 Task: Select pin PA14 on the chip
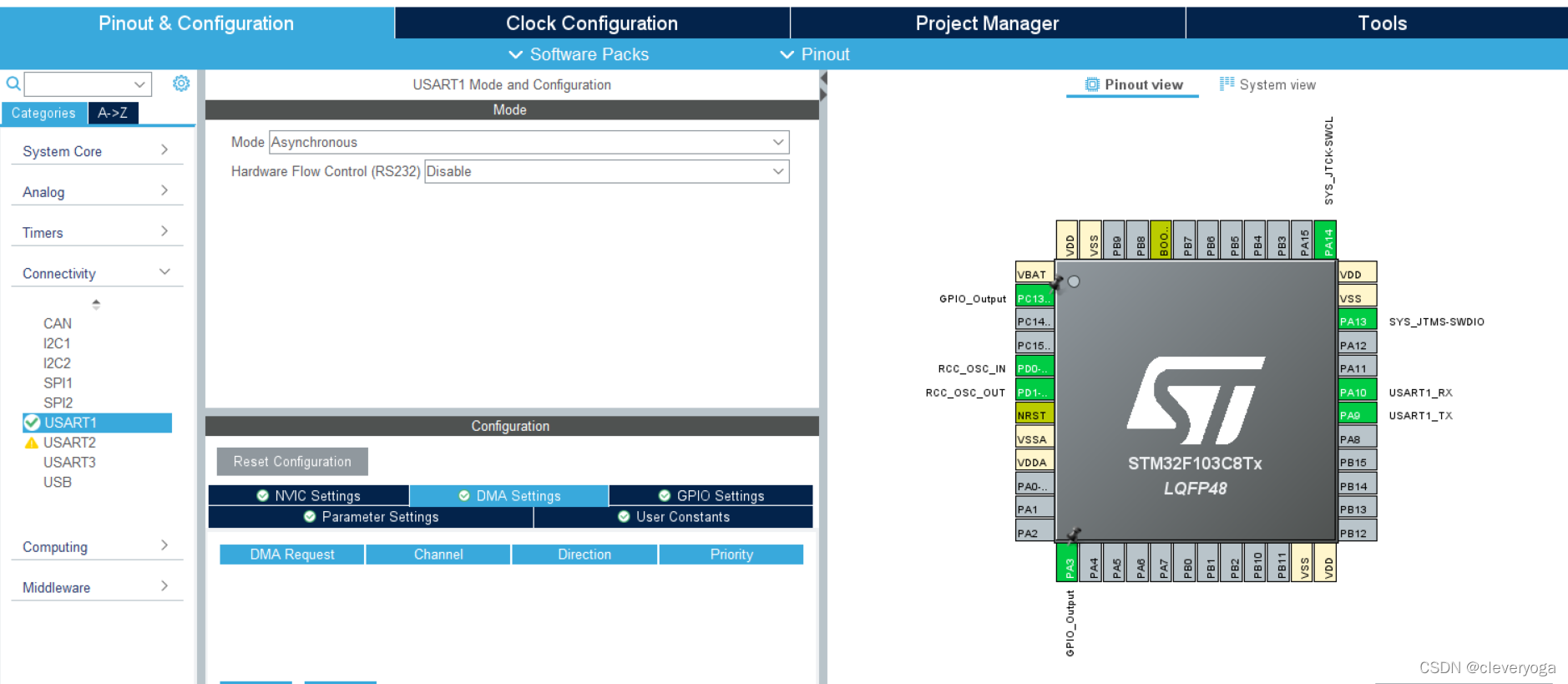point(1325,240)
